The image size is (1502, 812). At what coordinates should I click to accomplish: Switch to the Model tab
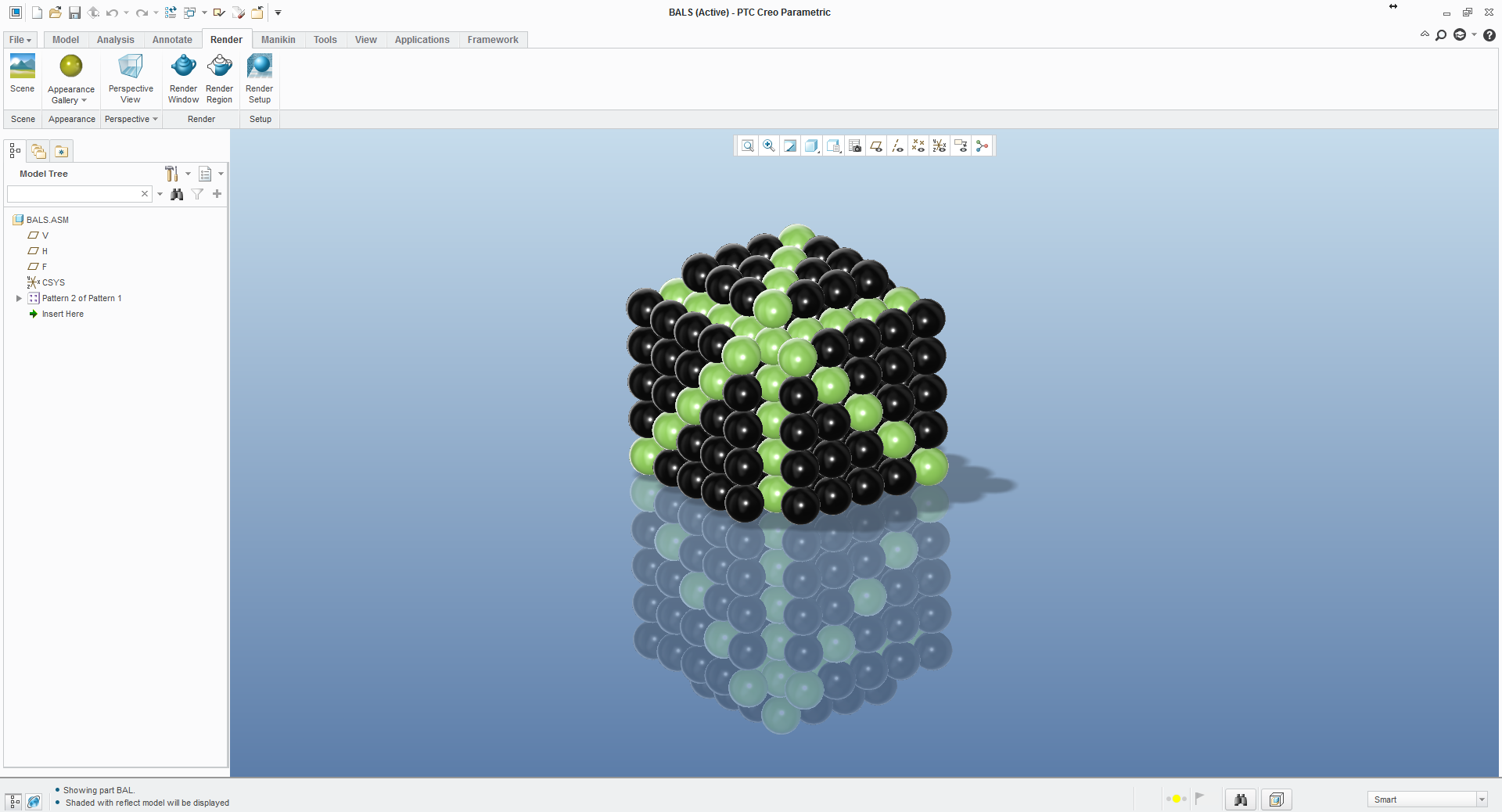click(x=65, y=39)
